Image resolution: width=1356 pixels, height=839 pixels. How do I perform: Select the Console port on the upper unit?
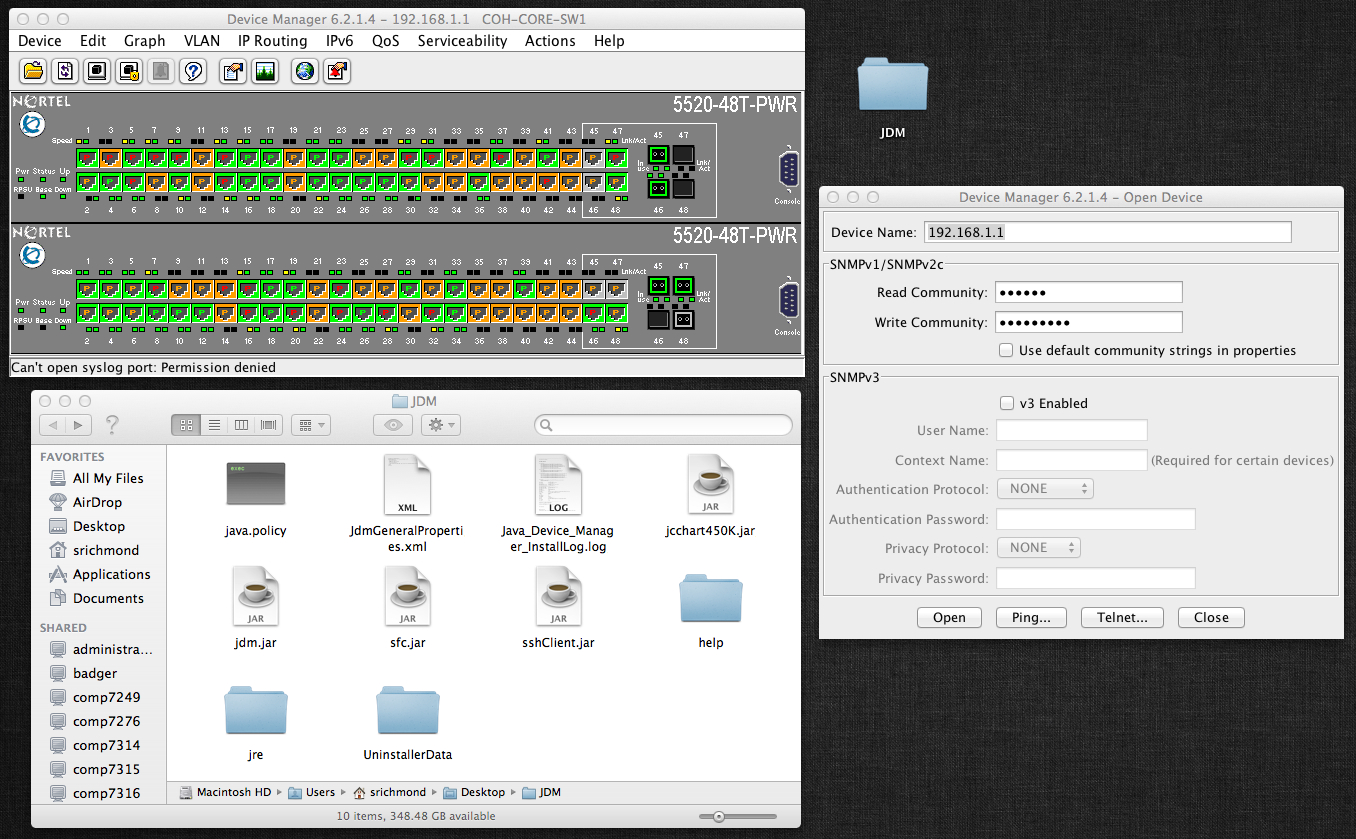click(x=787, y=170)
